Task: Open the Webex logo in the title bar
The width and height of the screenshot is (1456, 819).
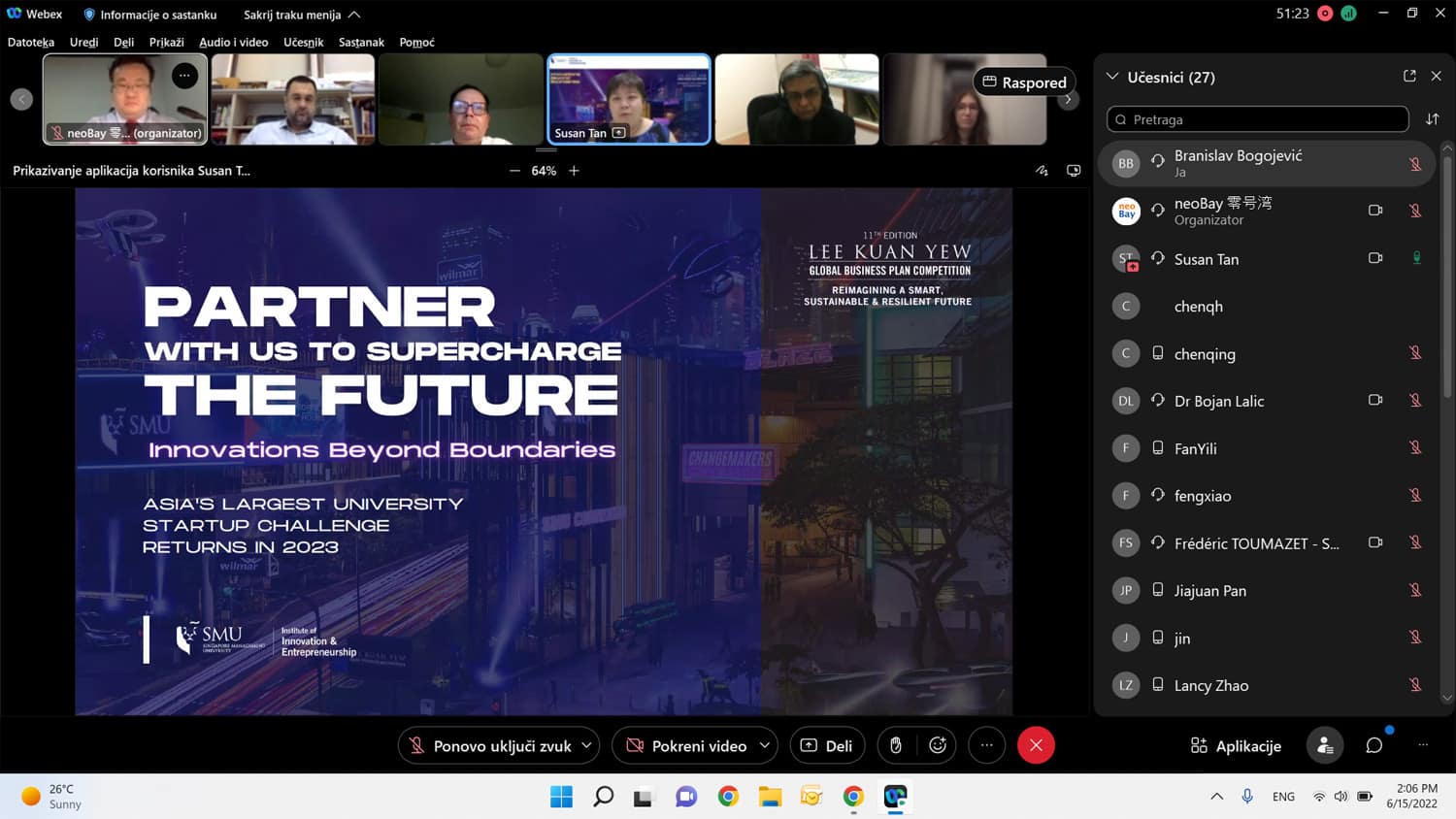Action: click(15, 14)
